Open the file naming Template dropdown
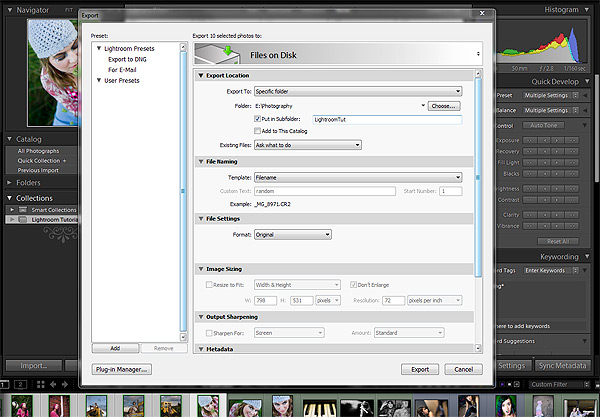This screenshot has width=600, height=417. pos(358,178)
